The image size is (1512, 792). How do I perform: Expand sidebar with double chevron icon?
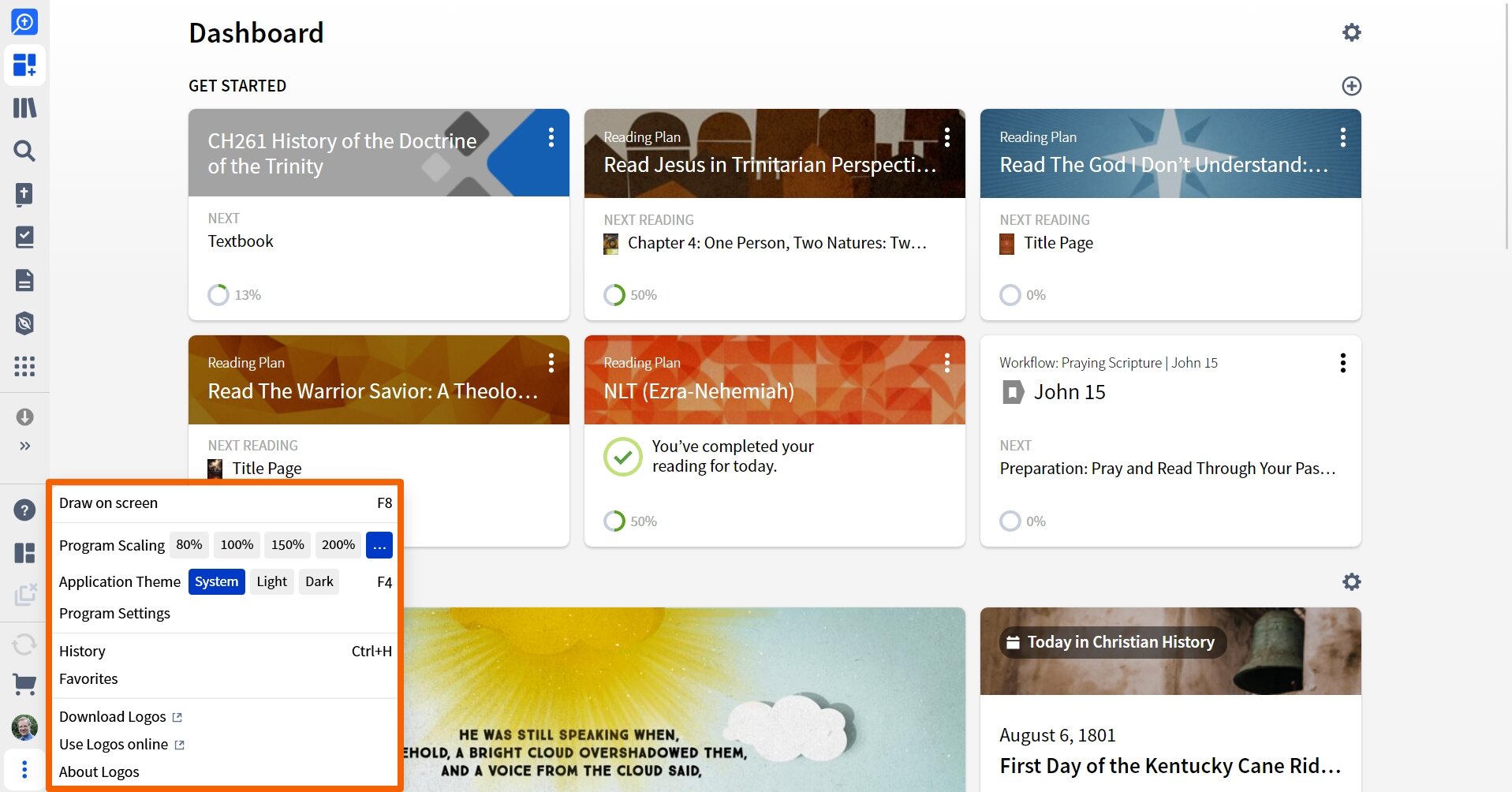24,446
